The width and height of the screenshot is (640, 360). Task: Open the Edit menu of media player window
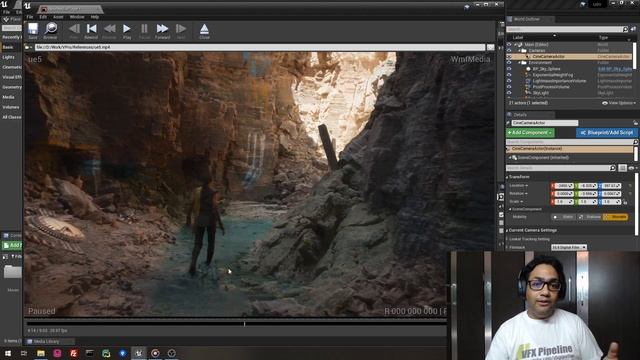pos(43,17)
